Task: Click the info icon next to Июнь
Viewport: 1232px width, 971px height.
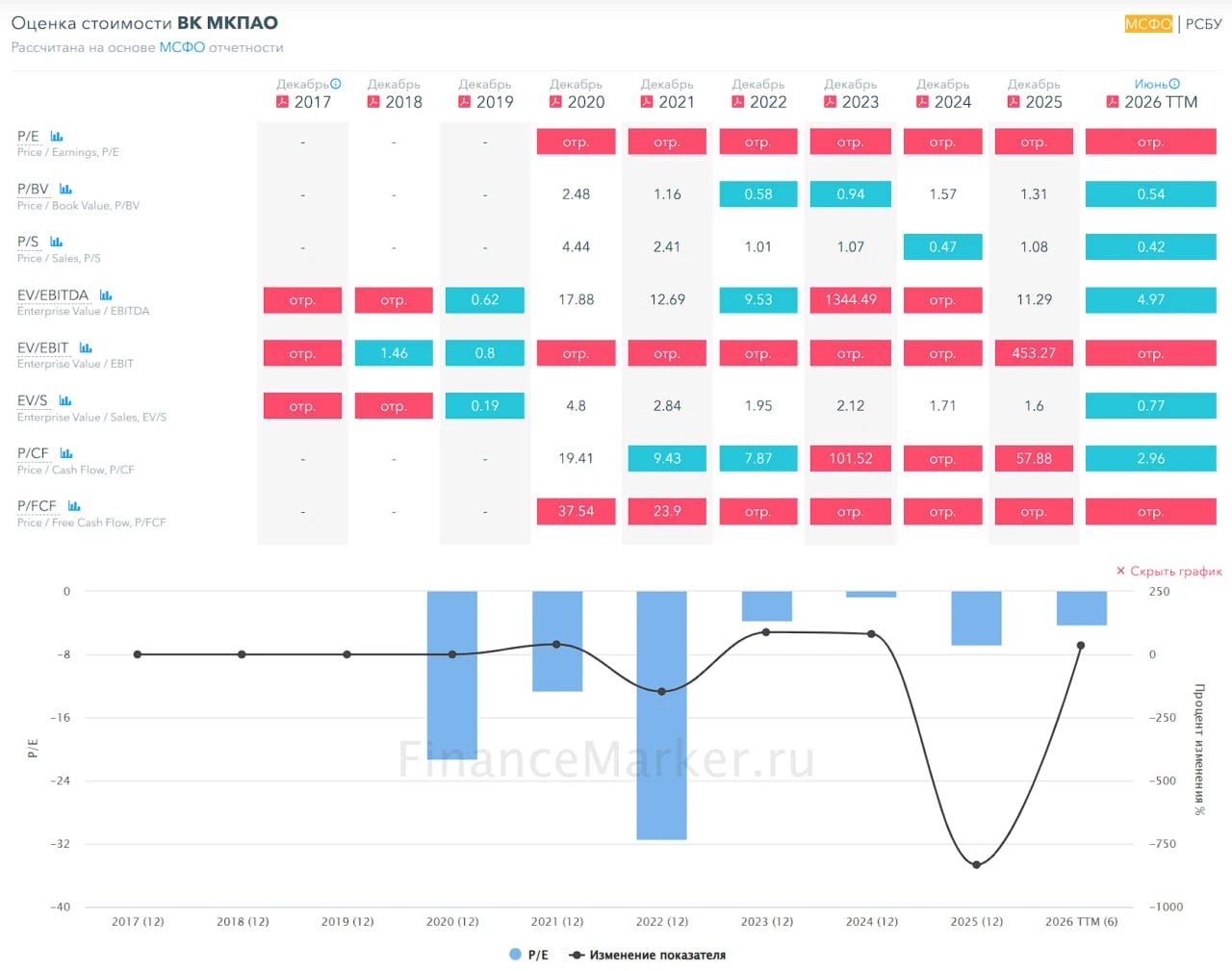Action: click(1174, 84)
